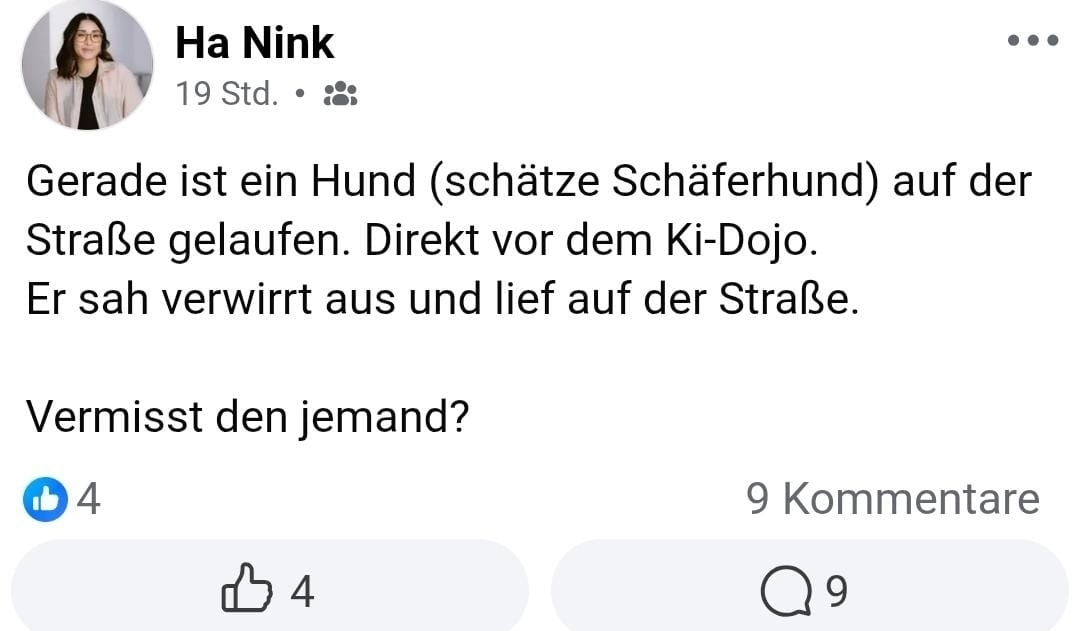The image size is (1080, 631).
Task: Tap the thumbs-up outline icon
Action: click(x=246, y=591)
